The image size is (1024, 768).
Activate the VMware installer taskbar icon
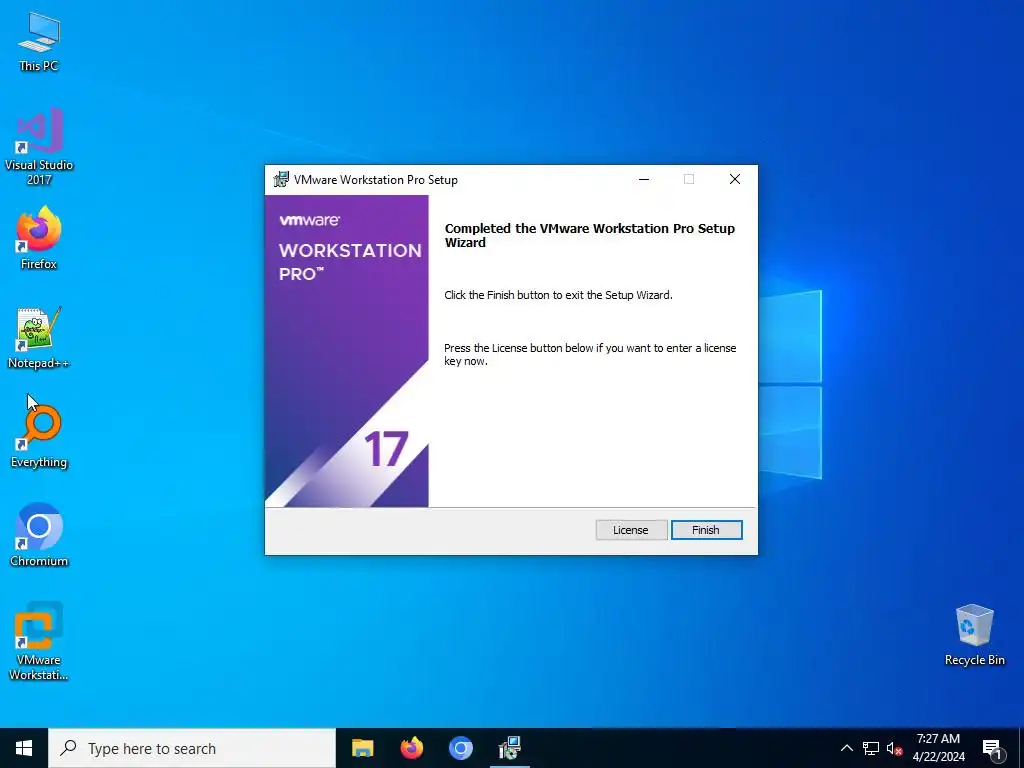click(509, 748)
